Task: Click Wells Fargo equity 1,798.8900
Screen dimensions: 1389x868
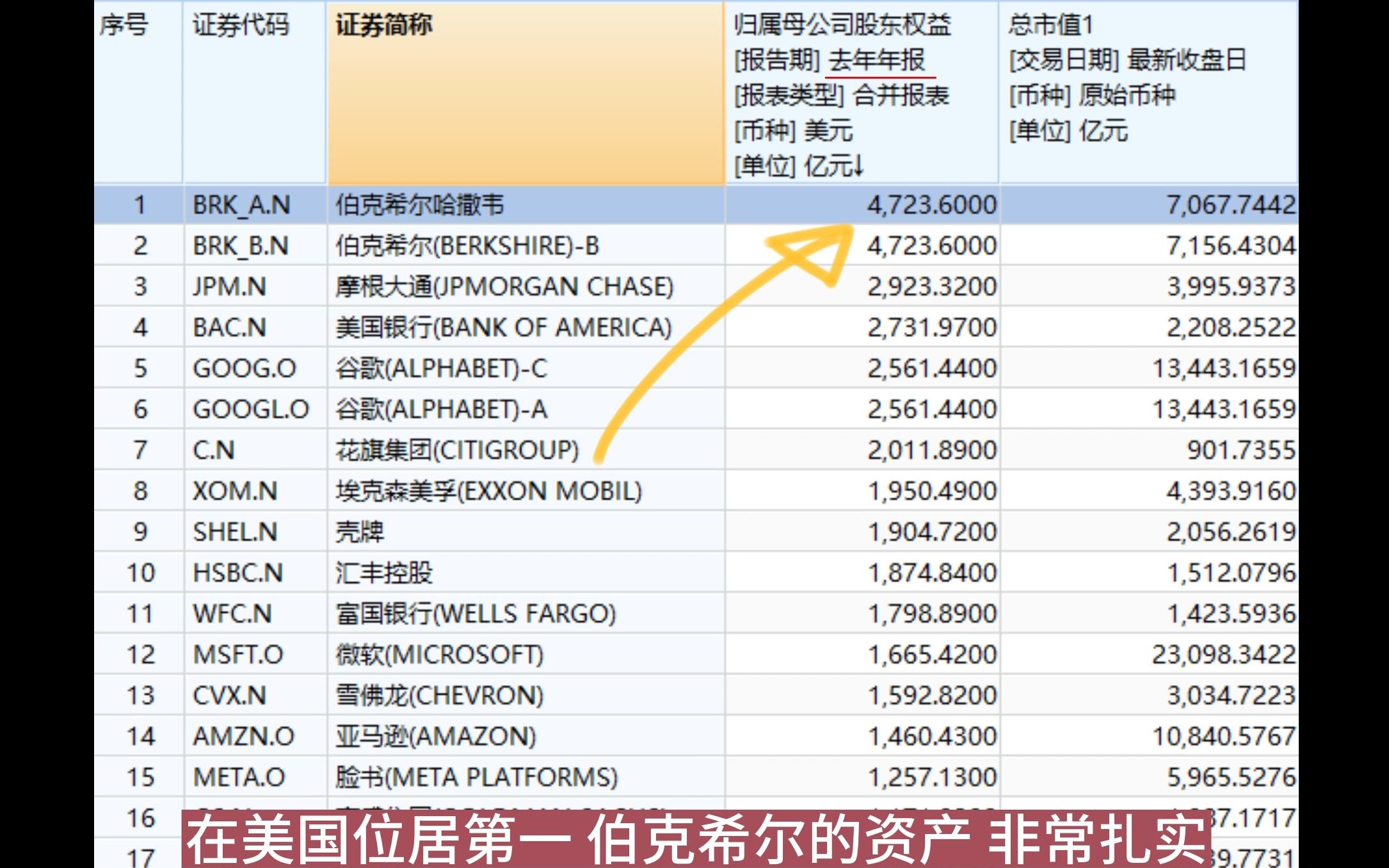Action: (x=932, y=614)
